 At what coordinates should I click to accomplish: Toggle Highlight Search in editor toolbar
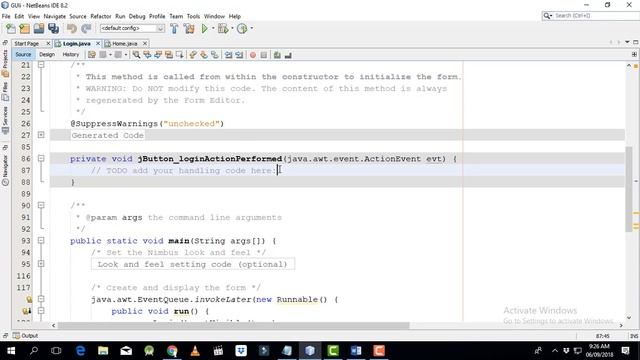tap(169, 55)
